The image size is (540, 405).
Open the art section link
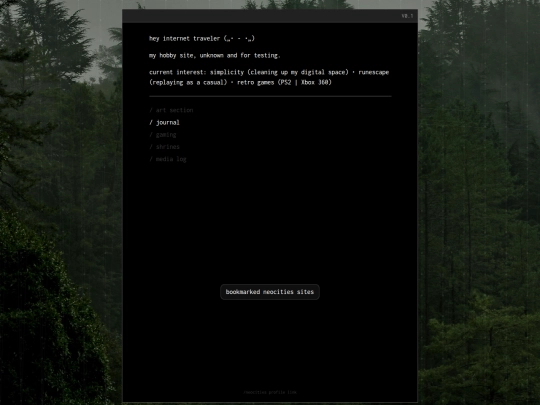coord(171,110)
